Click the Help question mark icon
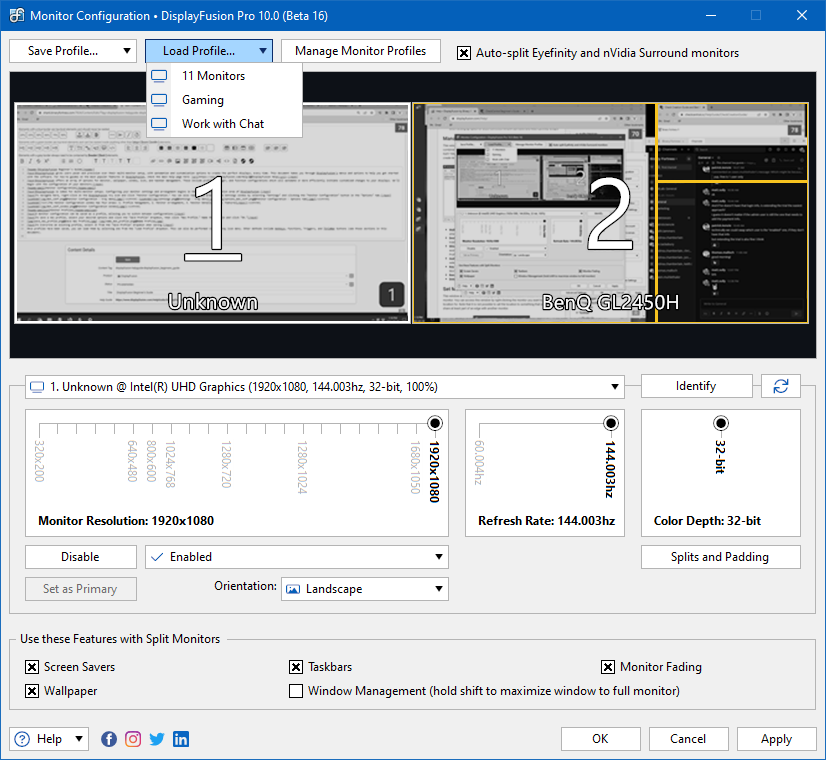This screenshot has width=826, height=760. [22, 739]
